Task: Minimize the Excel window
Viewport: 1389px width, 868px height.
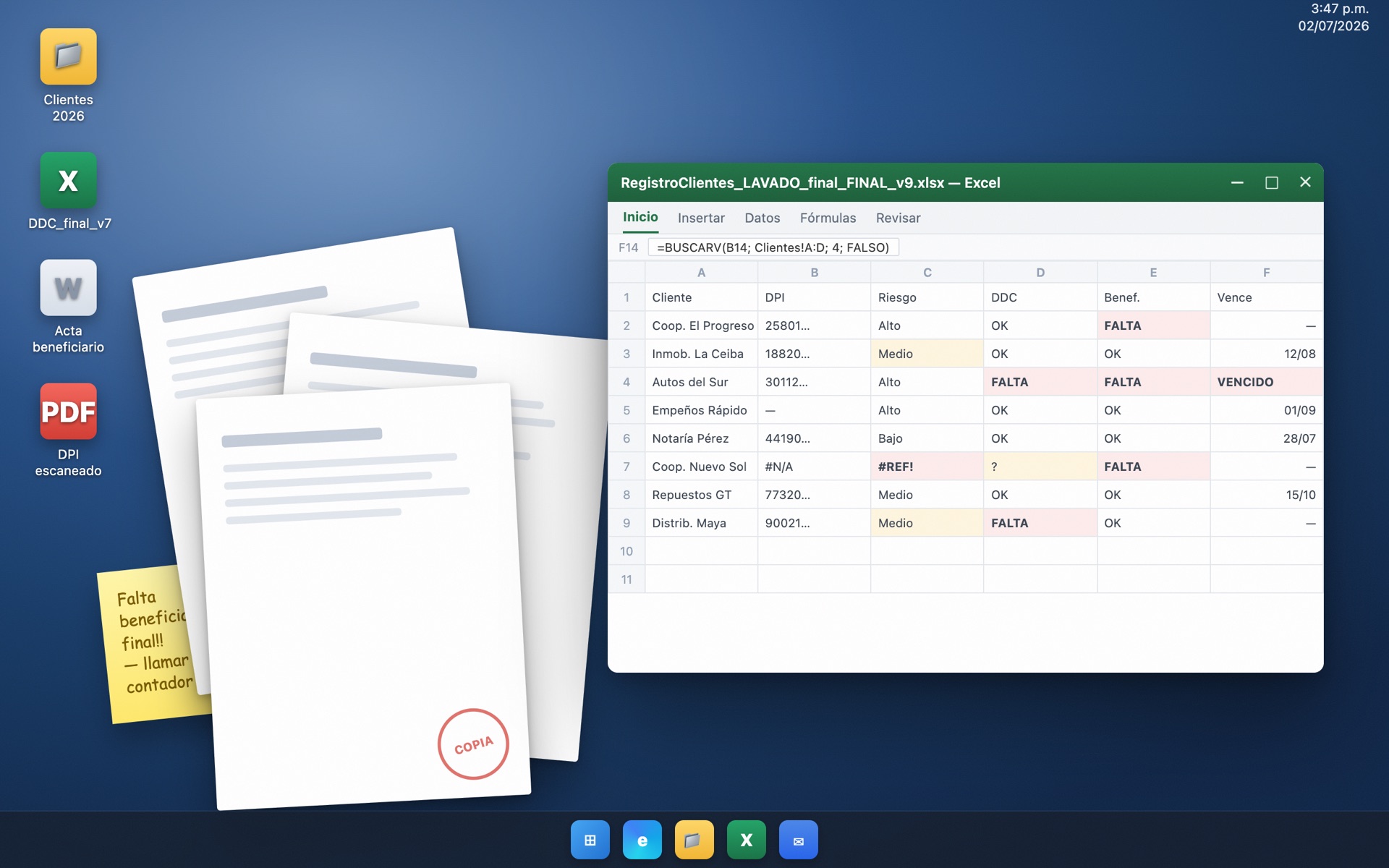Action: tap(1237, 182)
